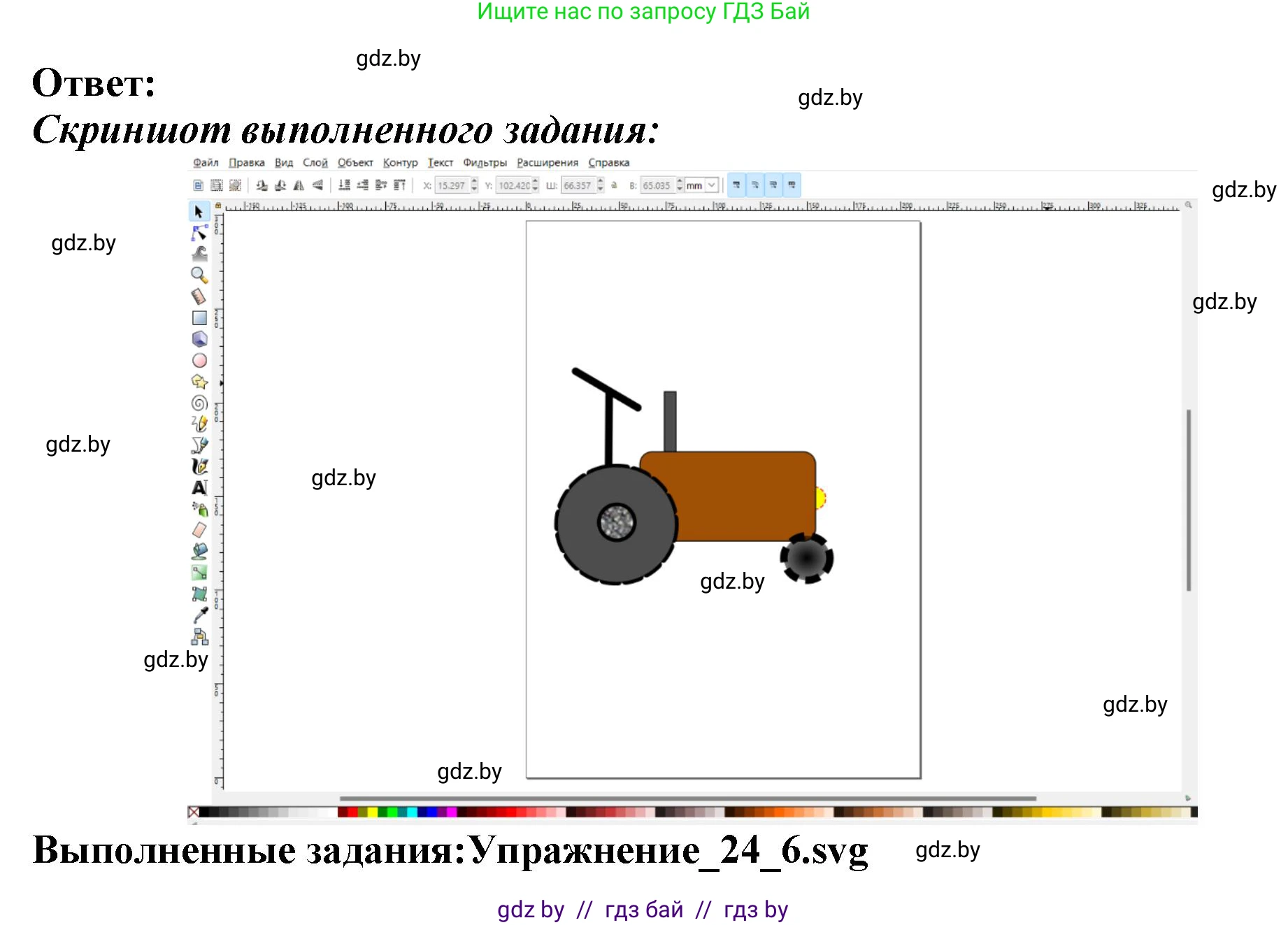Toggle the width-height lock ratio icon
Image resolution: width=1288 pixels, height=925 pixels.
click(x=614, y=185)
